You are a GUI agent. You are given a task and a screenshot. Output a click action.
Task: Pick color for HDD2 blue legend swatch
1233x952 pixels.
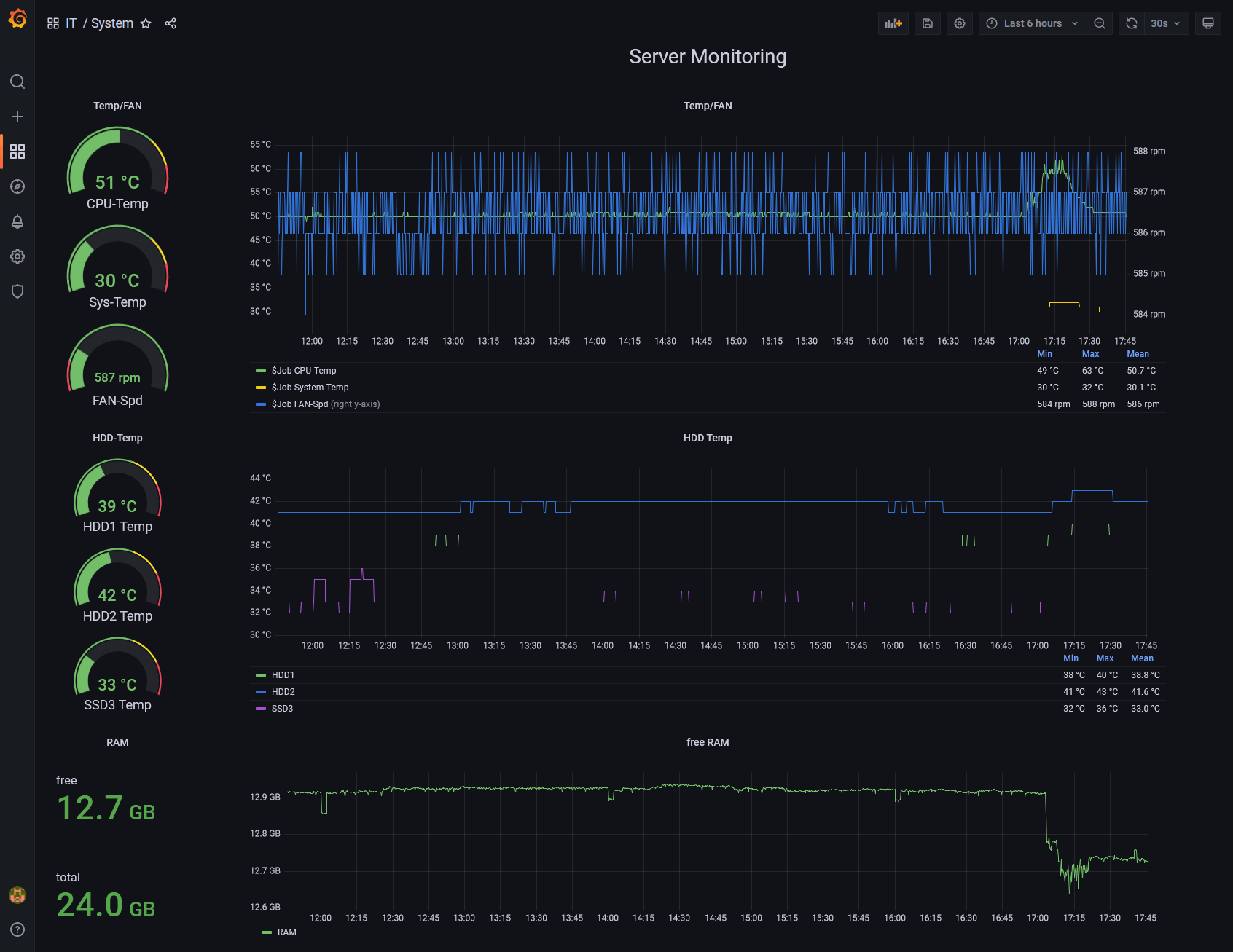261,692
